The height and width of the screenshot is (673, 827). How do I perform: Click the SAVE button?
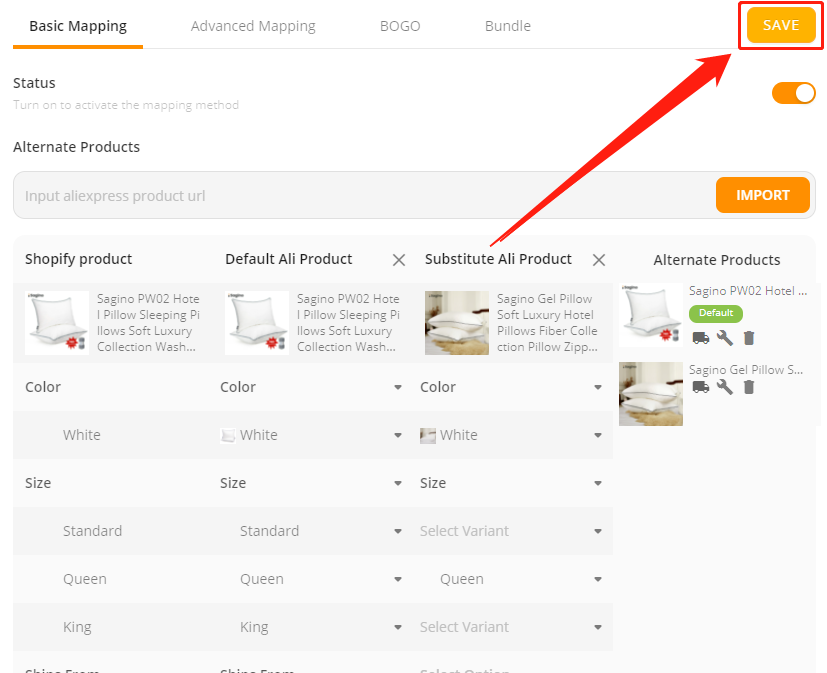point(781,25)
